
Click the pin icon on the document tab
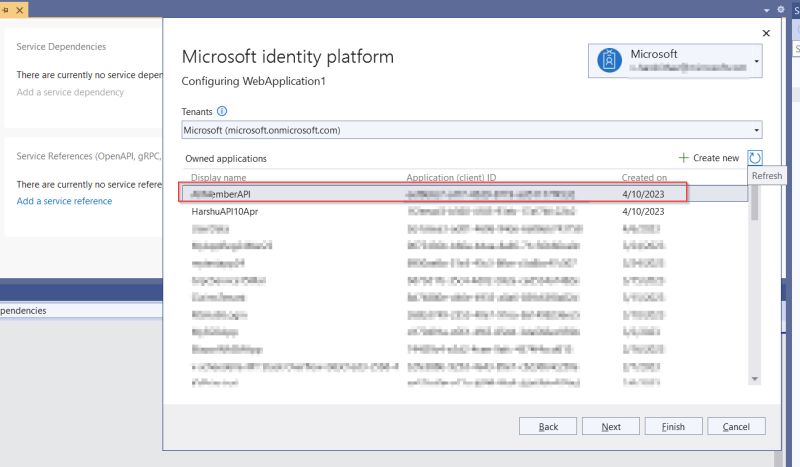coord(6,10)
